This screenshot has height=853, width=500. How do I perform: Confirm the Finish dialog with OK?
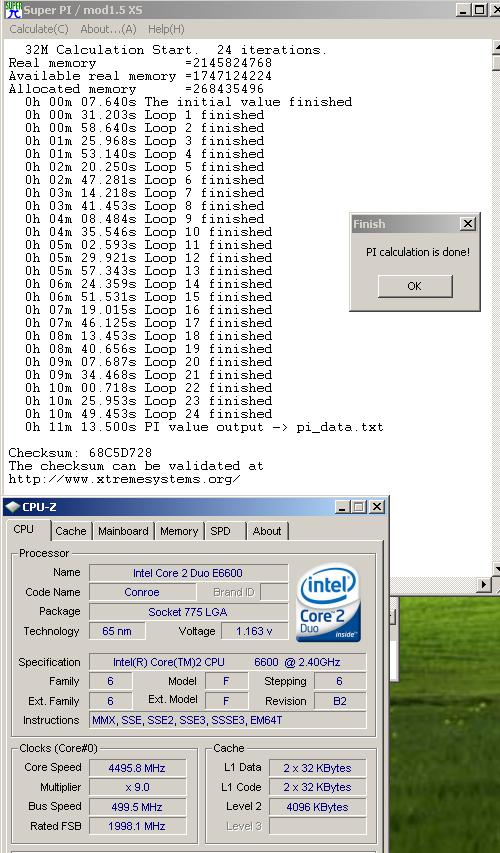tap(415, 286)
